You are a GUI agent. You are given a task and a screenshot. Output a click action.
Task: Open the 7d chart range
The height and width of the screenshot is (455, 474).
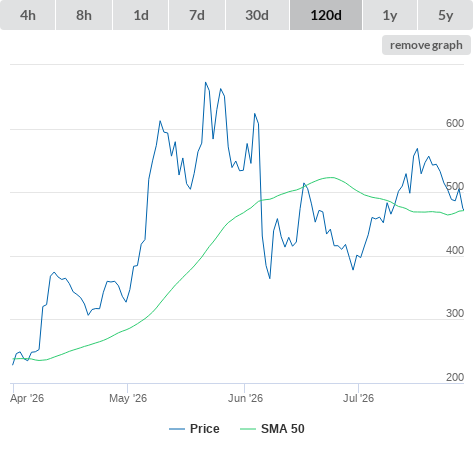197,15
